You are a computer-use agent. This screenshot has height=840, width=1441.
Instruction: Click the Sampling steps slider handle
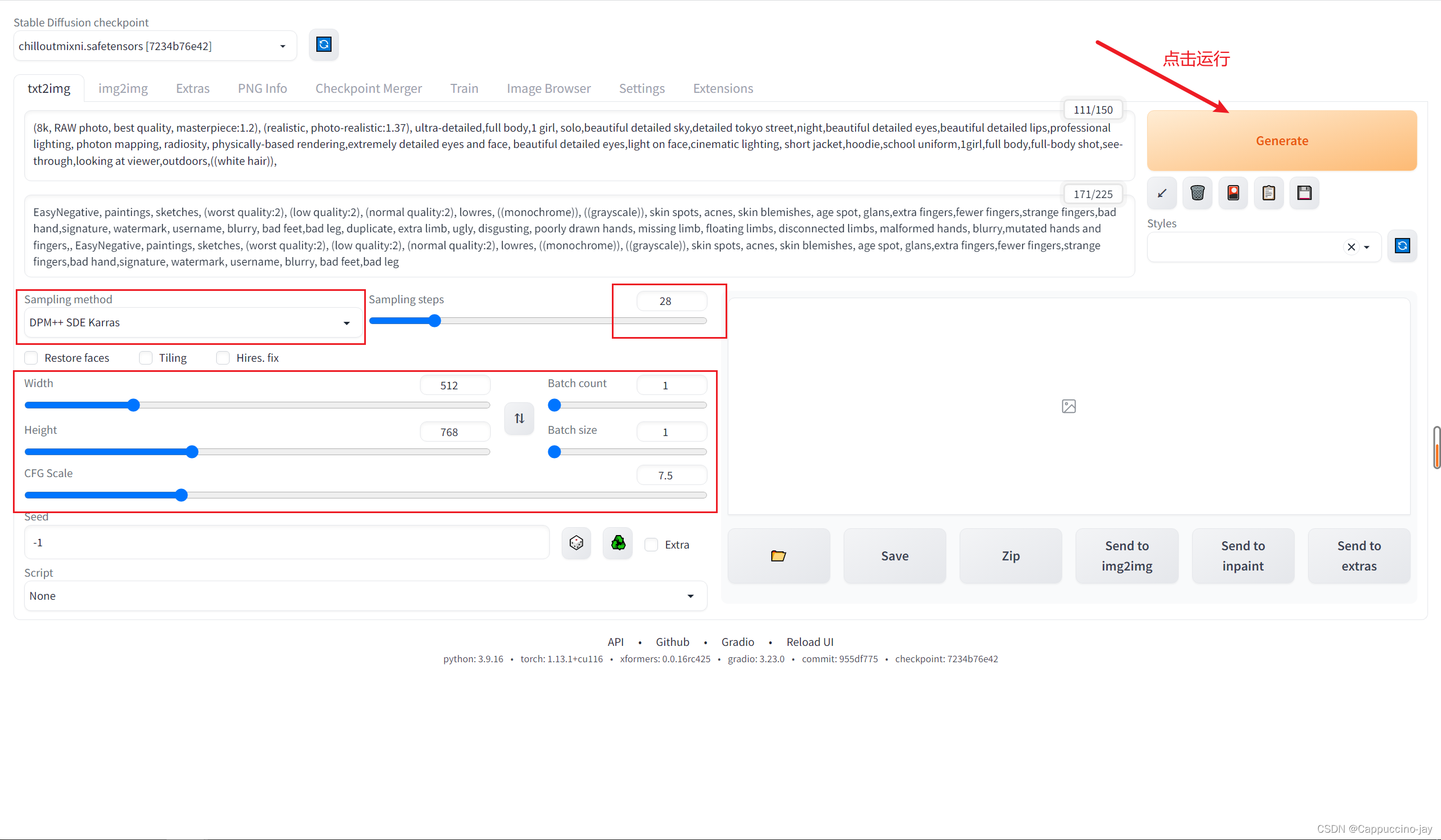coord(435,321)
